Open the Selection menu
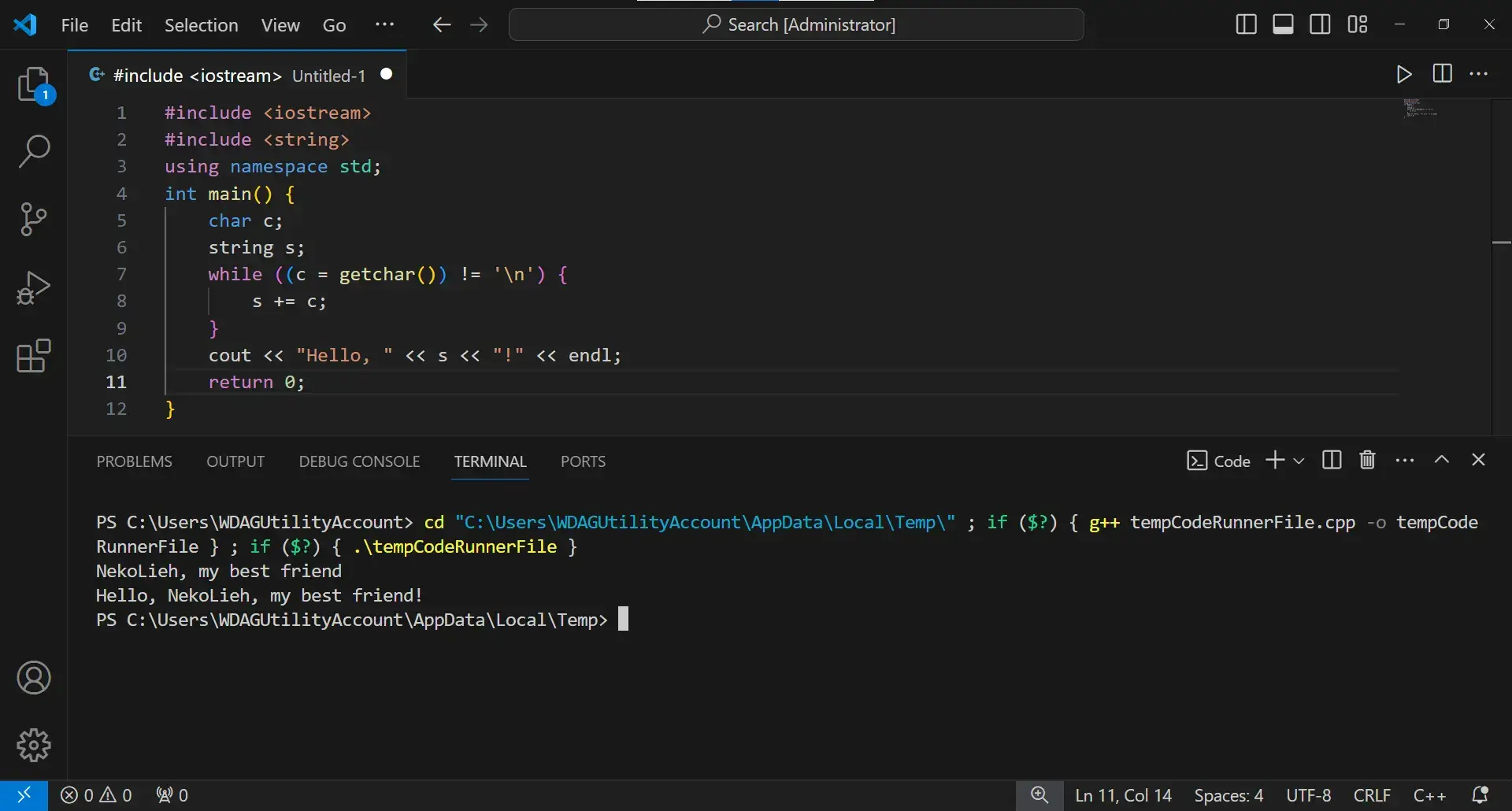Screen dimensions: 1512x811 [201, 25]
